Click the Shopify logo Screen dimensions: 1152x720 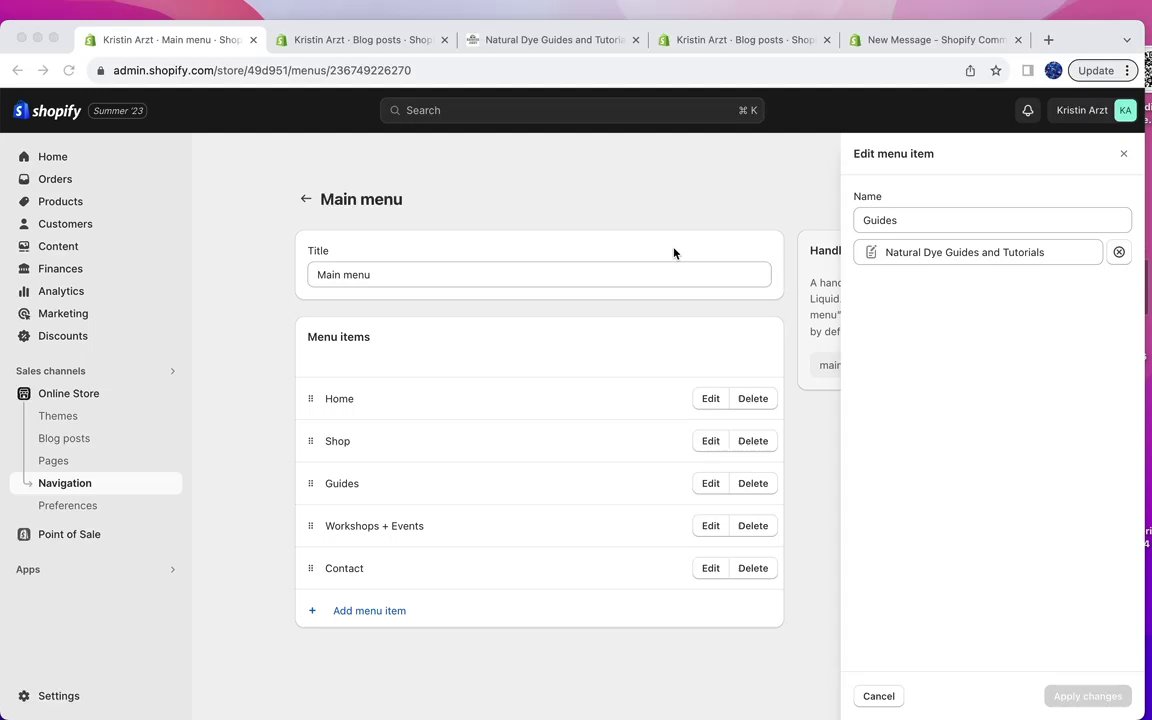[47, 111]
